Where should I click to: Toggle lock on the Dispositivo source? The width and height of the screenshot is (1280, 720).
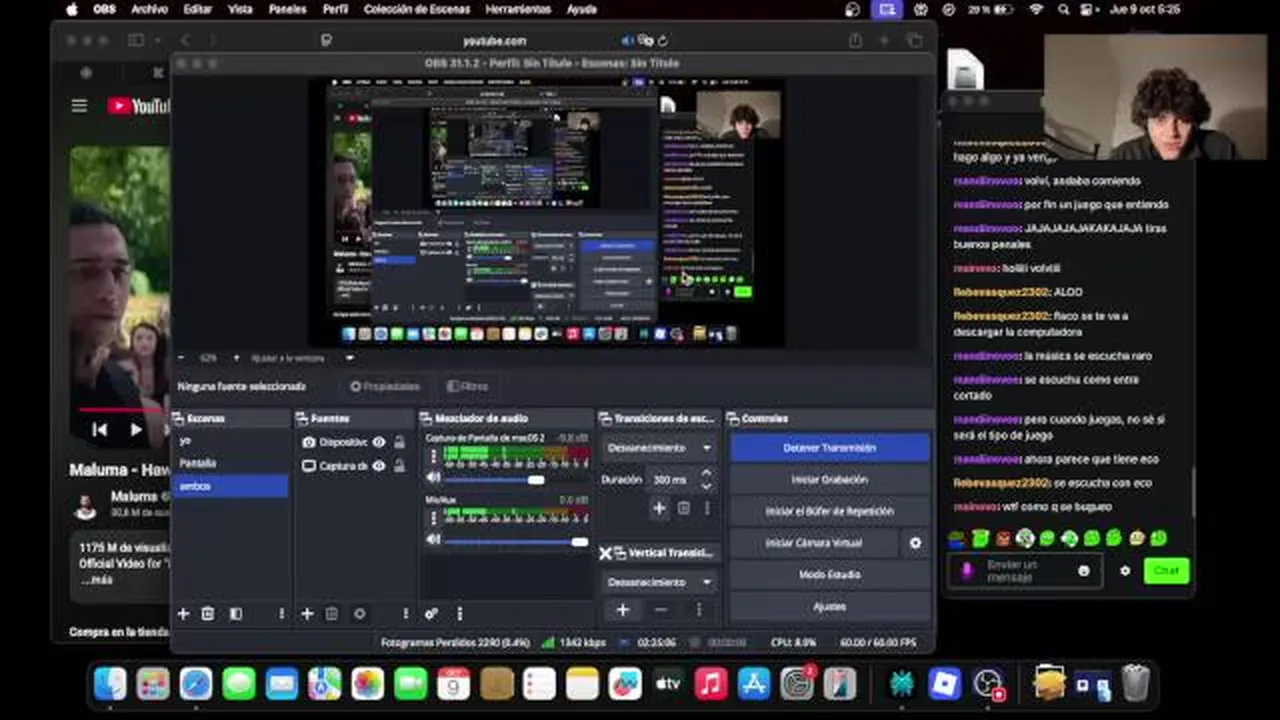click(400, 442)
